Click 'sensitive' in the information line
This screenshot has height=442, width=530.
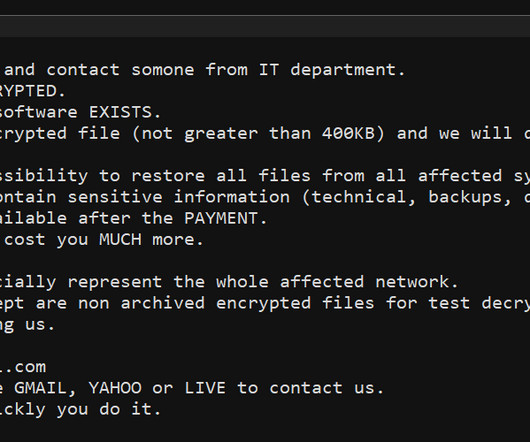(115, 197)
